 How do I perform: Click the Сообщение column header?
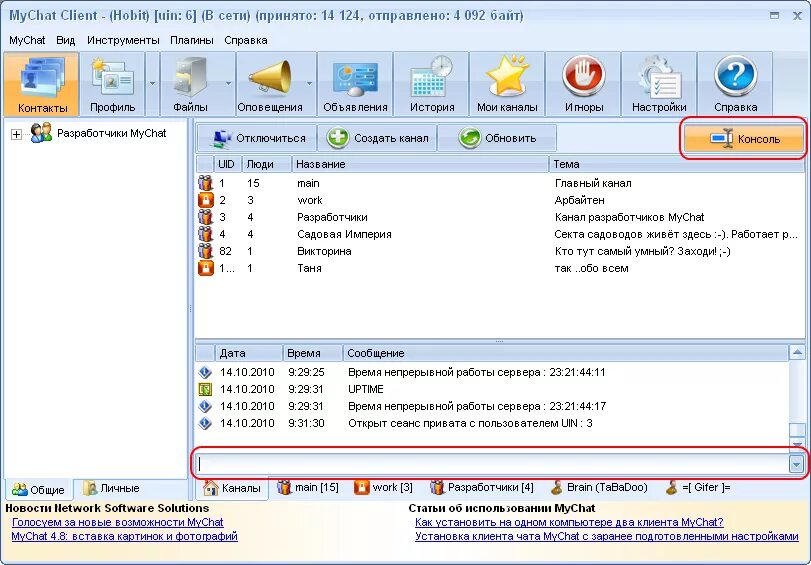(566, 353)
